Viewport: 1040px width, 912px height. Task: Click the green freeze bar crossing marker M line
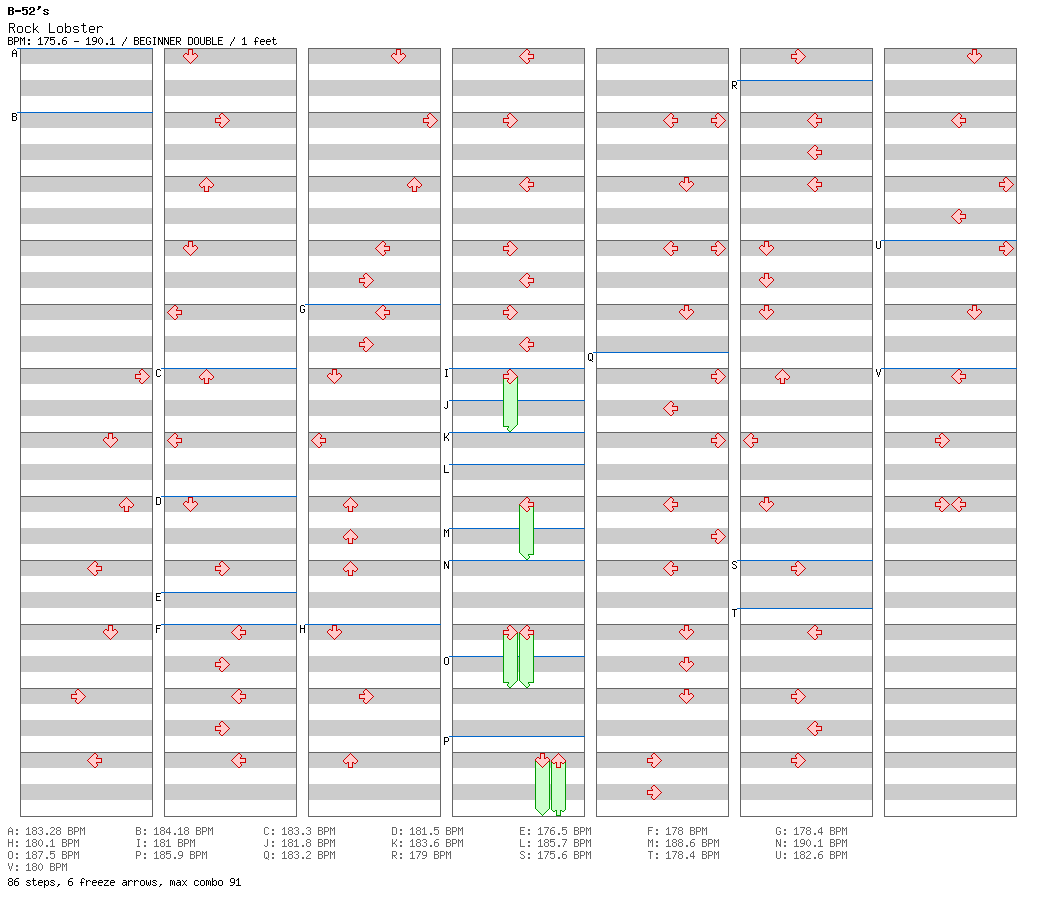coord(527,533)
